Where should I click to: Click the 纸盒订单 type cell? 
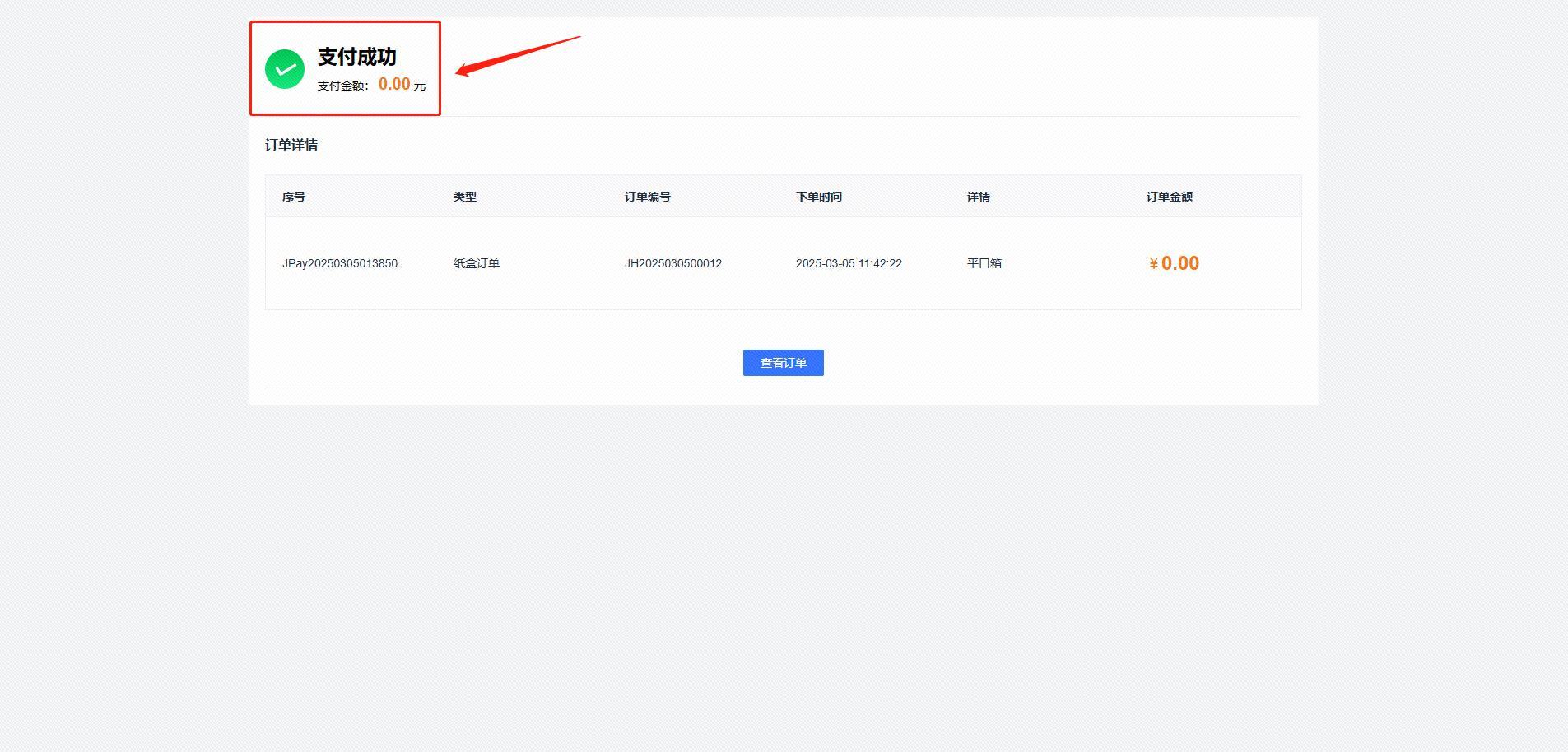[477, 263]
